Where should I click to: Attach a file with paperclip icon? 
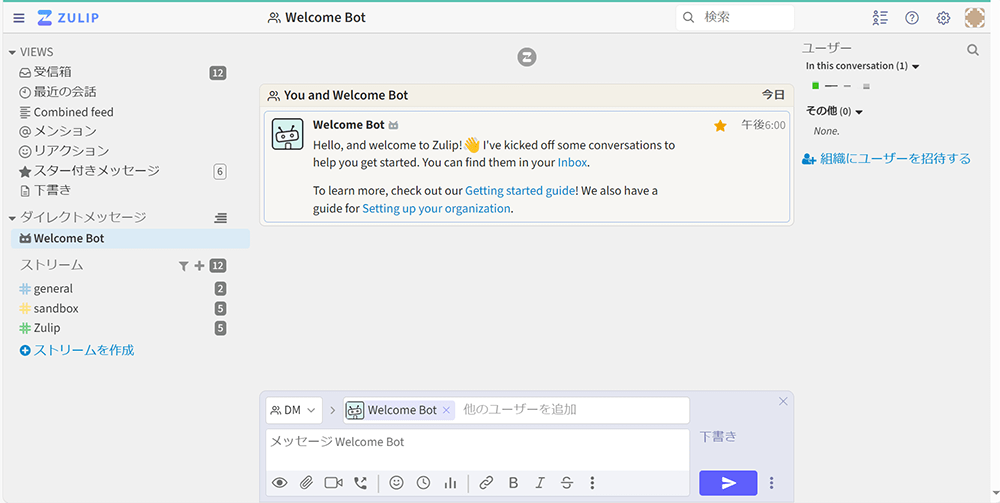[x=307, y=483]
